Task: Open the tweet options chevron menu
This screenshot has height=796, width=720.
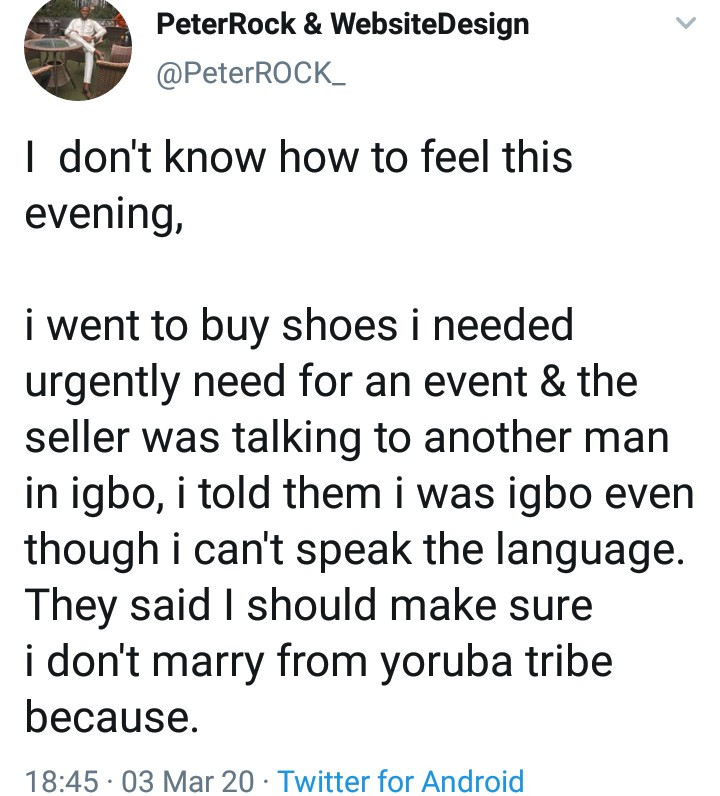Action: [x=687, y=25]
